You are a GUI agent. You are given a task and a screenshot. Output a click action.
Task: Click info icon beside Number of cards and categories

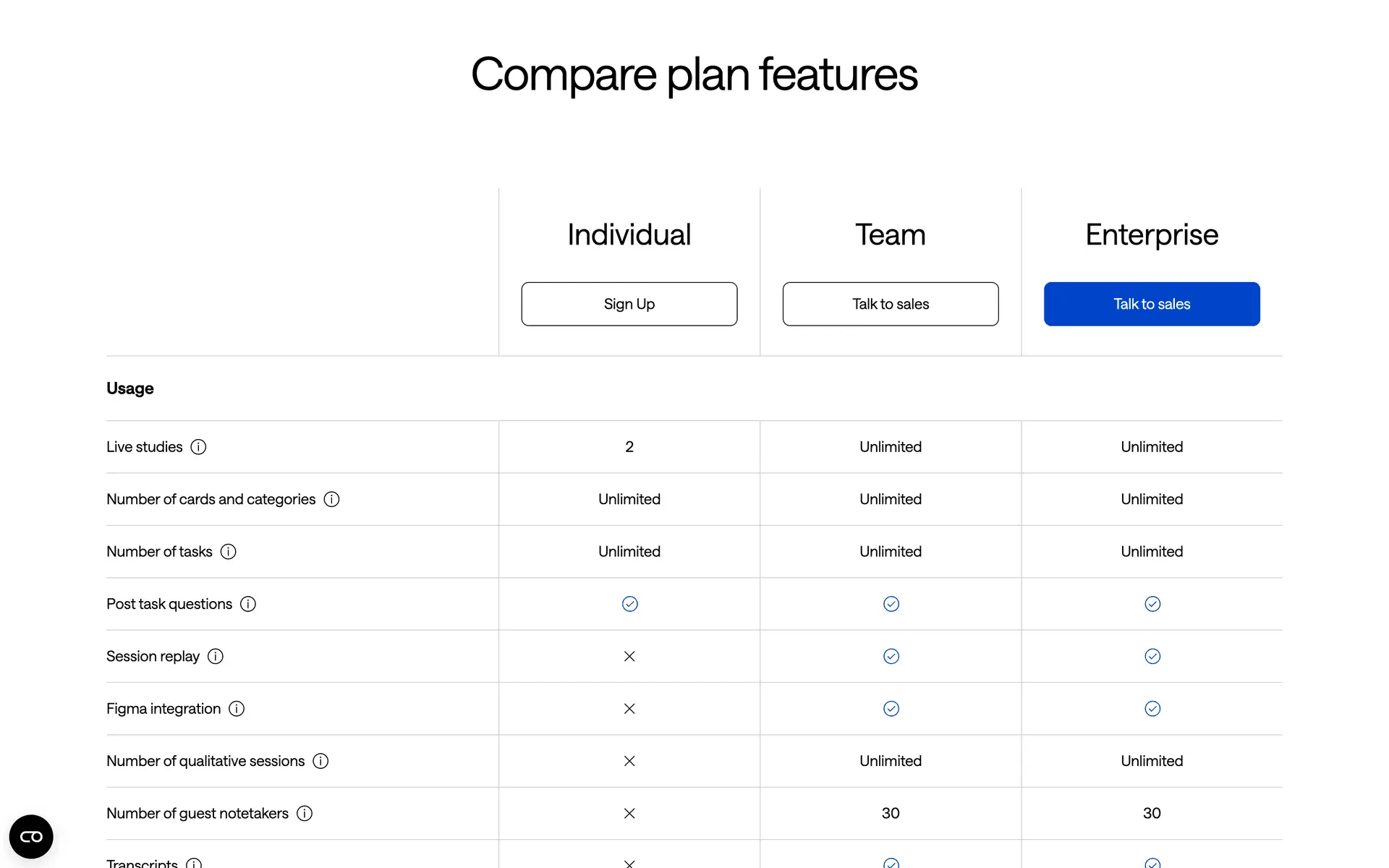coord(331,499)
